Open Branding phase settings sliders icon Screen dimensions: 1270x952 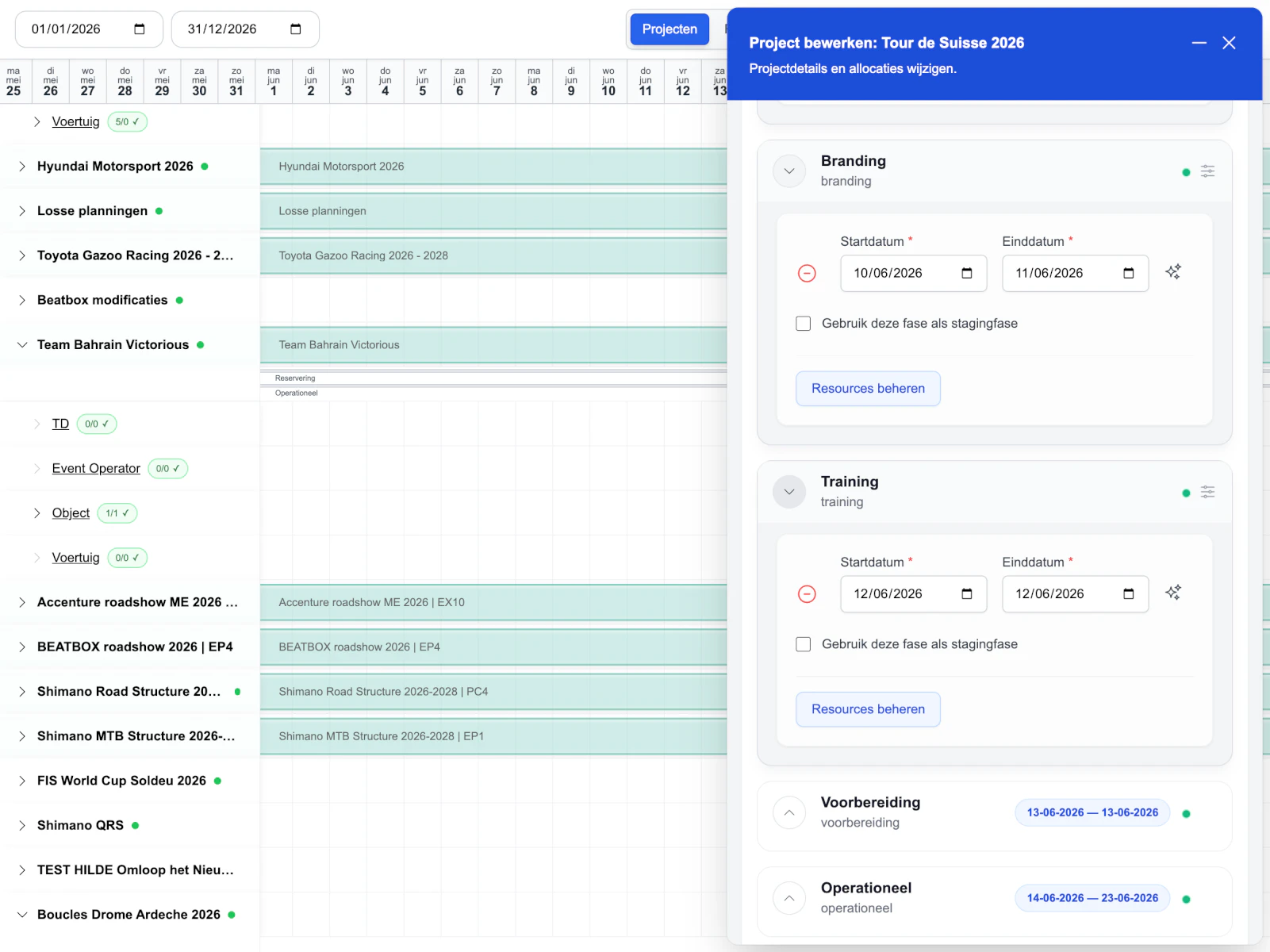[1207, 171]
